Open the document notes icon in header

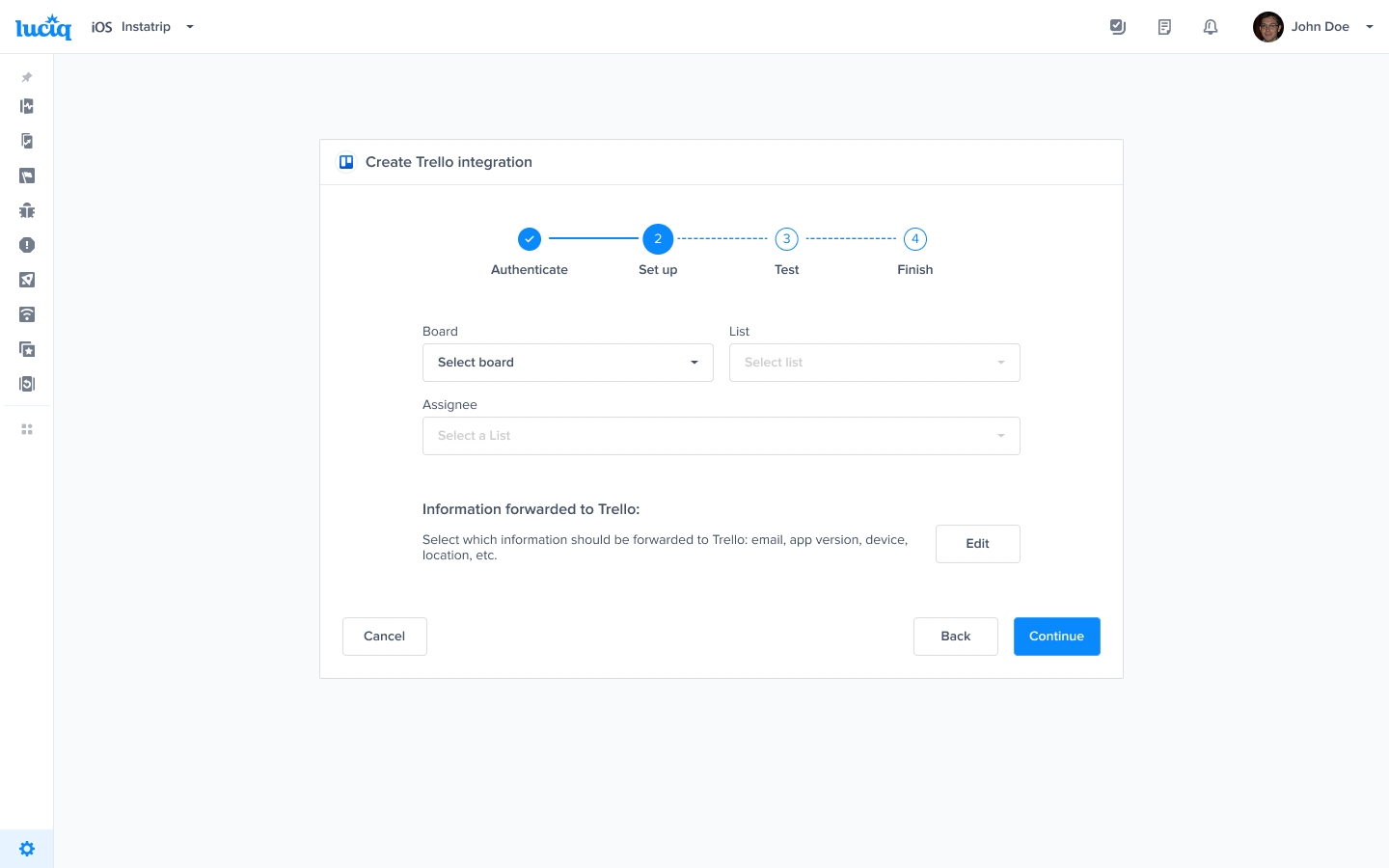[1164, 27]
